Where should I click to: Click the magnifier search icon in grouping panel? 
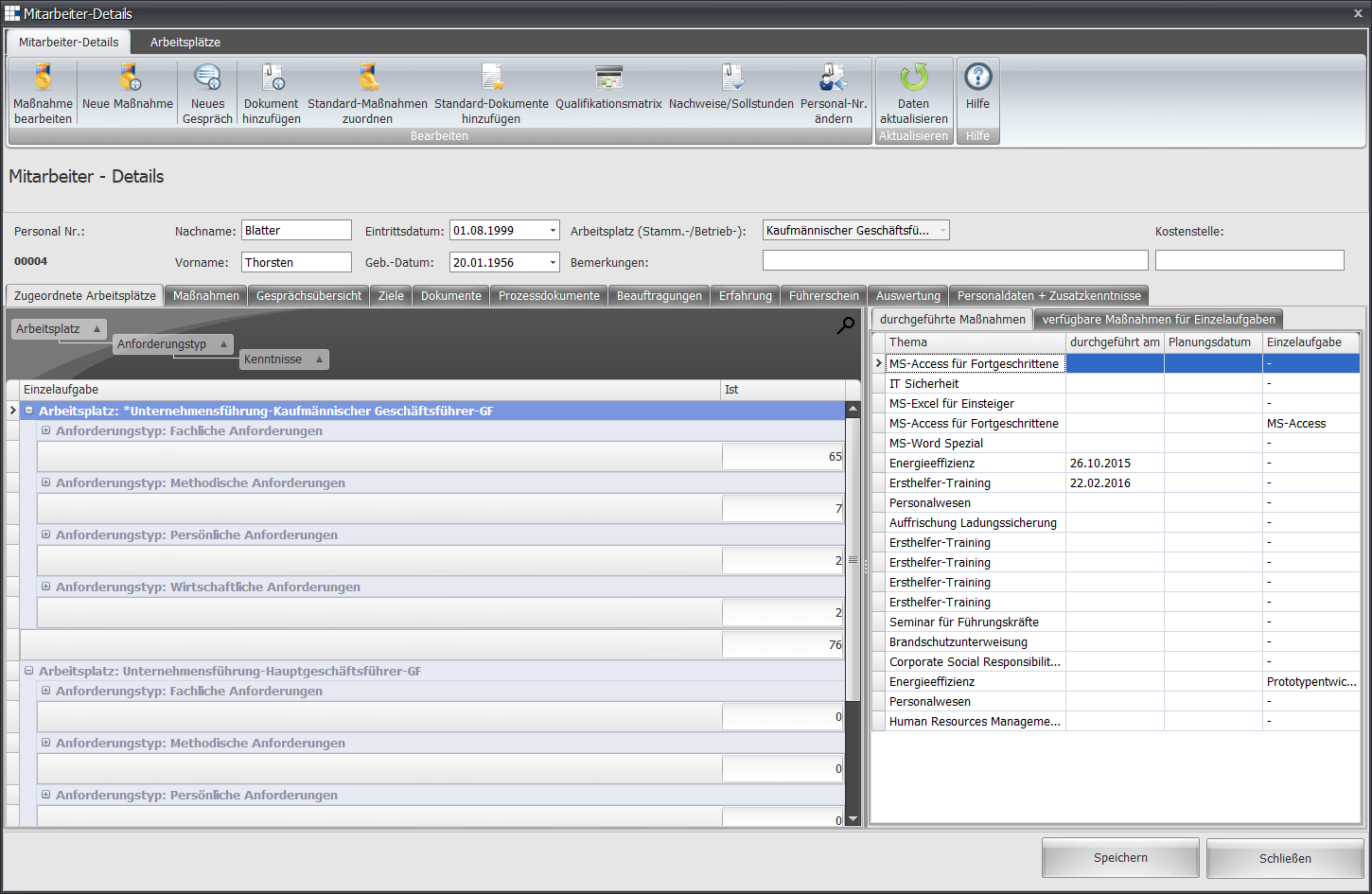pyautogui.click(x=845, y=325)
